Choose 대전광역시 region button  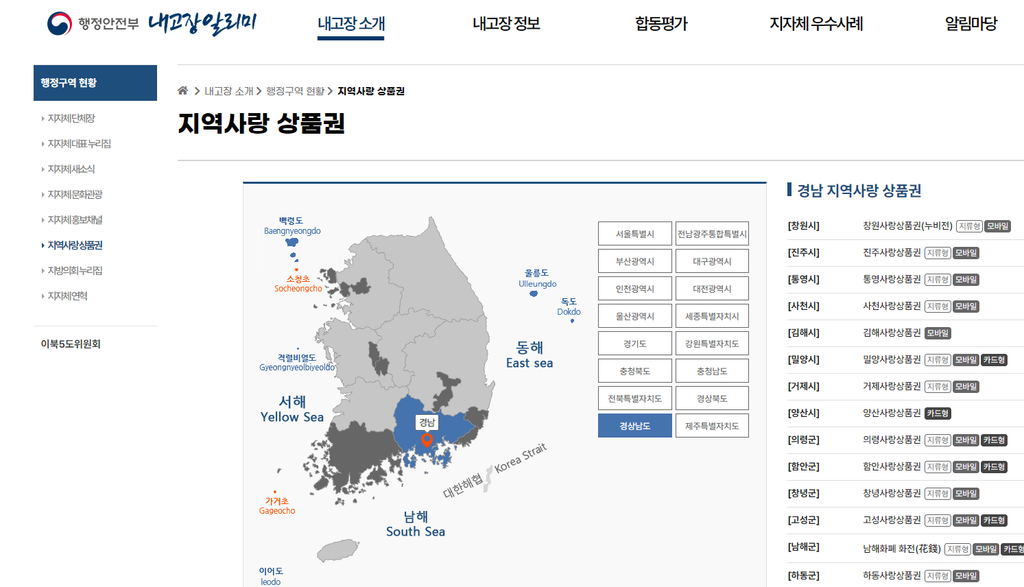(712, 289)
